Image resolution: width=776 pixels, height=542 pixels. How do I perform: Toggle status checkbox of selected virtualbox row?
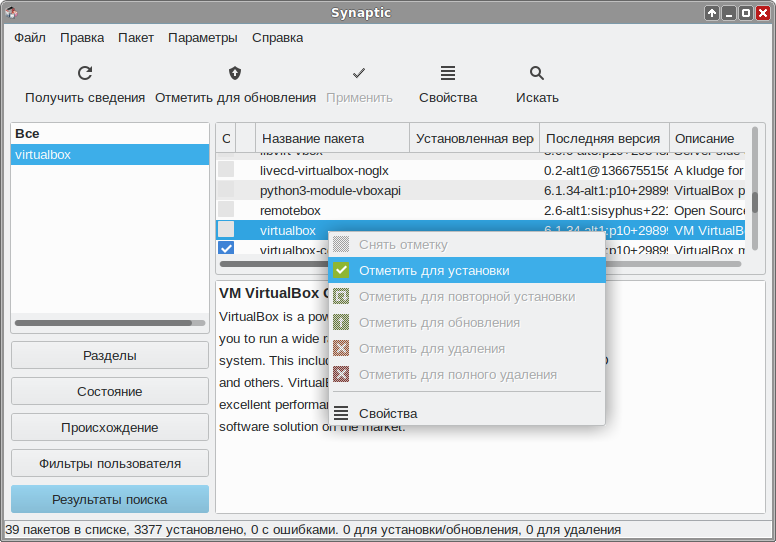[x=226, y=229]
